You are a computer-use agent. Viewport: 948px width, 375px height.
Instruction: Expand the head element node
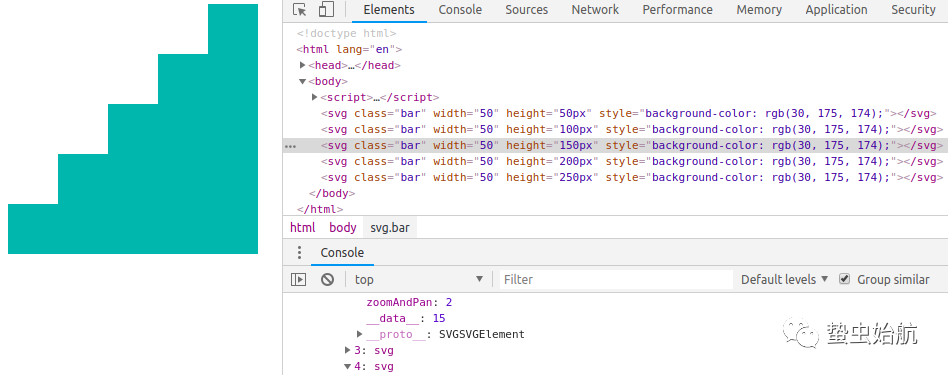pyautogui.click(x=303, y=65)
